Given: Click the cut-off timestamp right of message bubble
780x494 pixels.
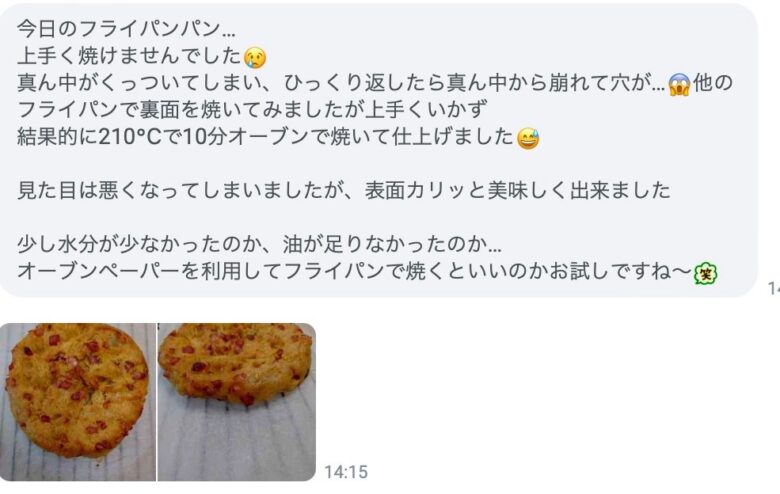Looking at the screenshot, I should pyautogui.click(x=774, y=288).
